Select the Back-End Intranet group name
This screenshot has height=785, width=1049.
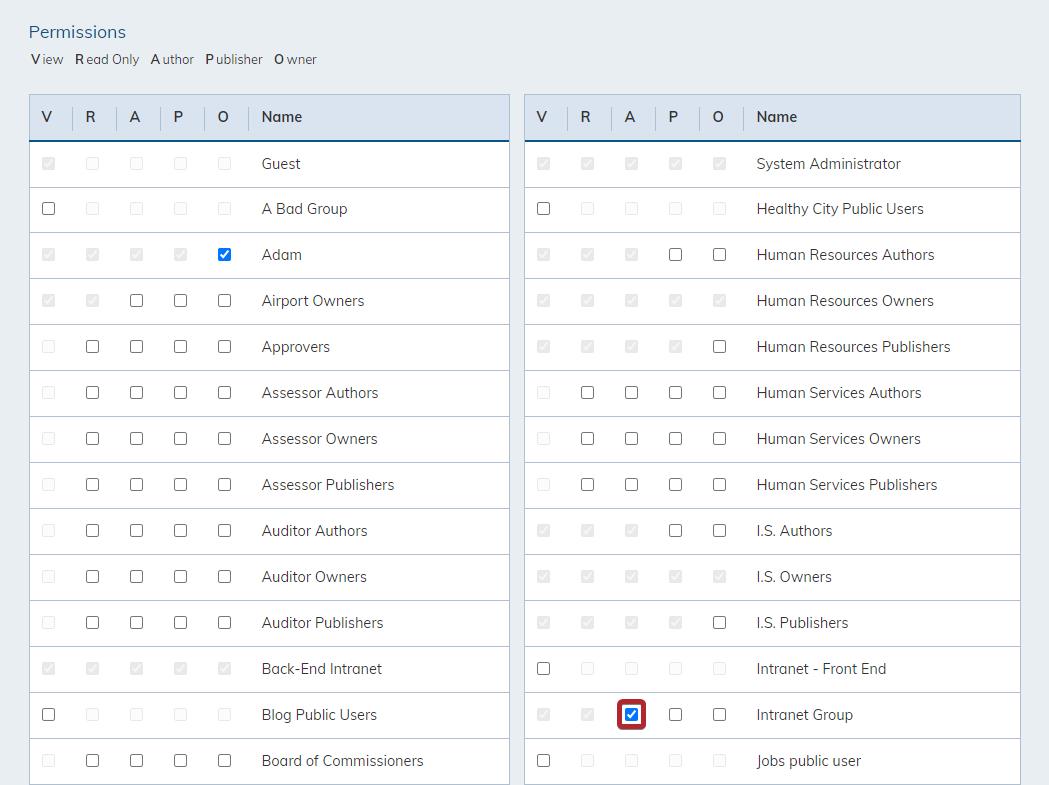(322, 669)
